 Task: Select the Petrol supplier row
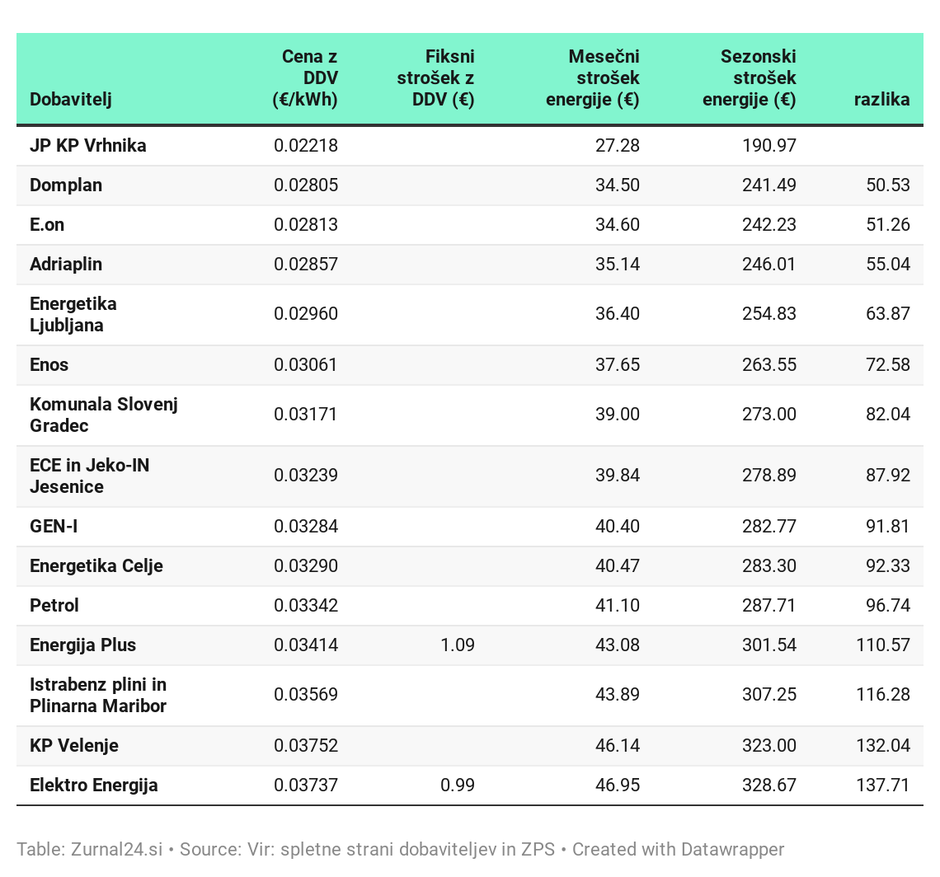(54, 606)
